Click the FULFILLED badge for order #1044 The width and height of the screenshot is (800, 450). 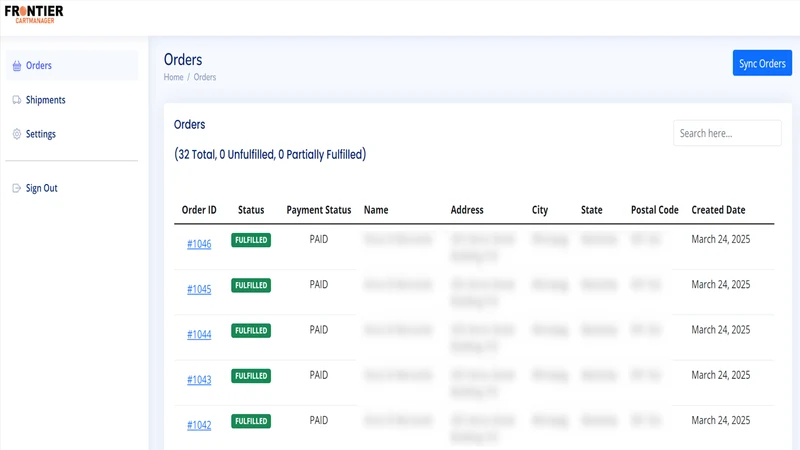tap(251, 331)
